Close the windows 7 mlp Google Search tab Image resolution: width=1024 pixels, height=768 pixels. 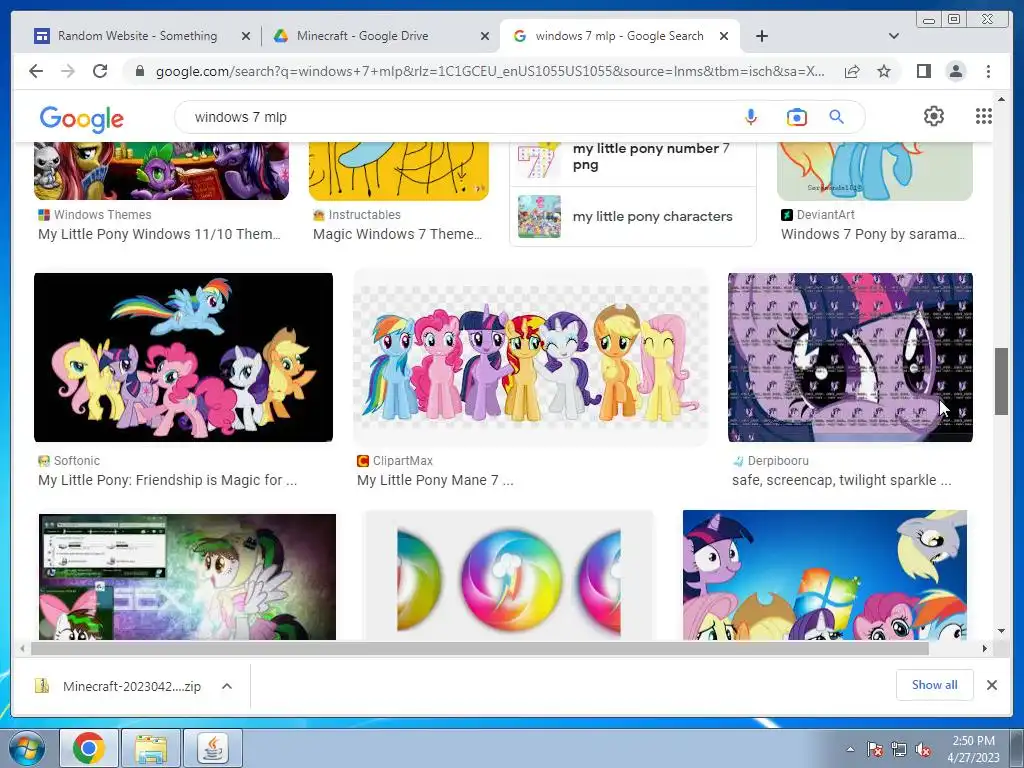[x=724, y=37]
